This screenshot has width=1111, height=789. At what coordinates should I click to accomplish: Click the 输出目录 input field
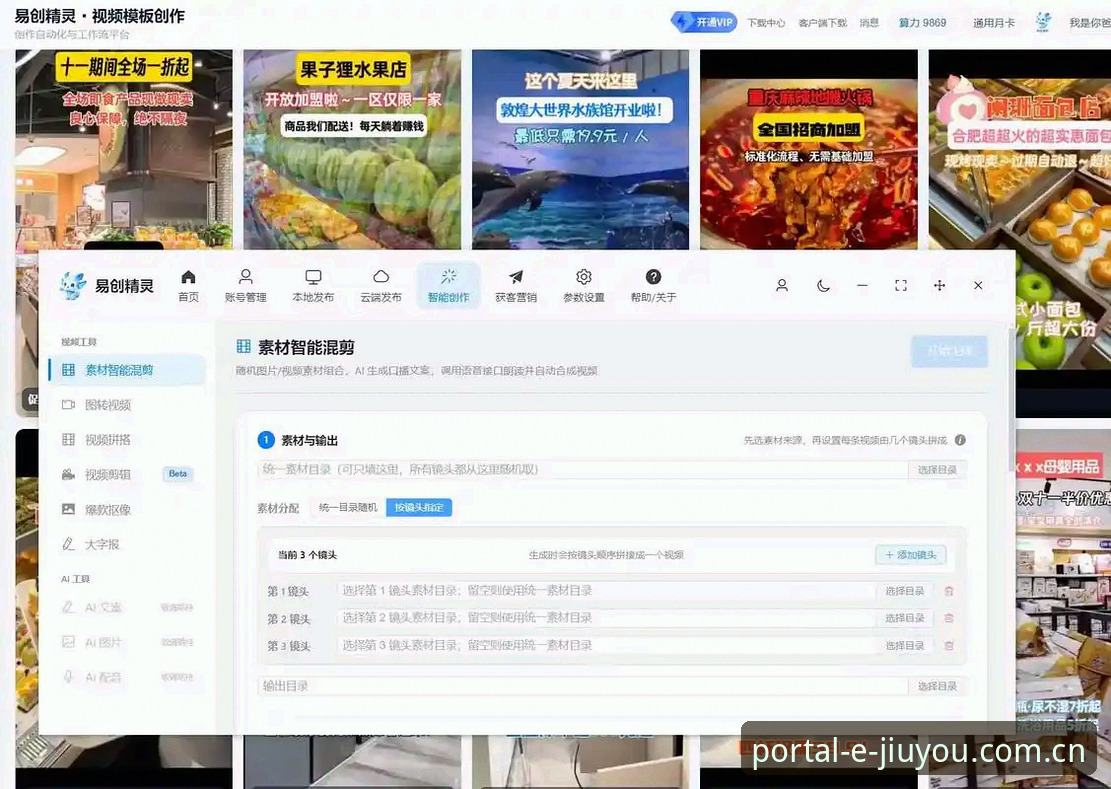pos(582,686)
